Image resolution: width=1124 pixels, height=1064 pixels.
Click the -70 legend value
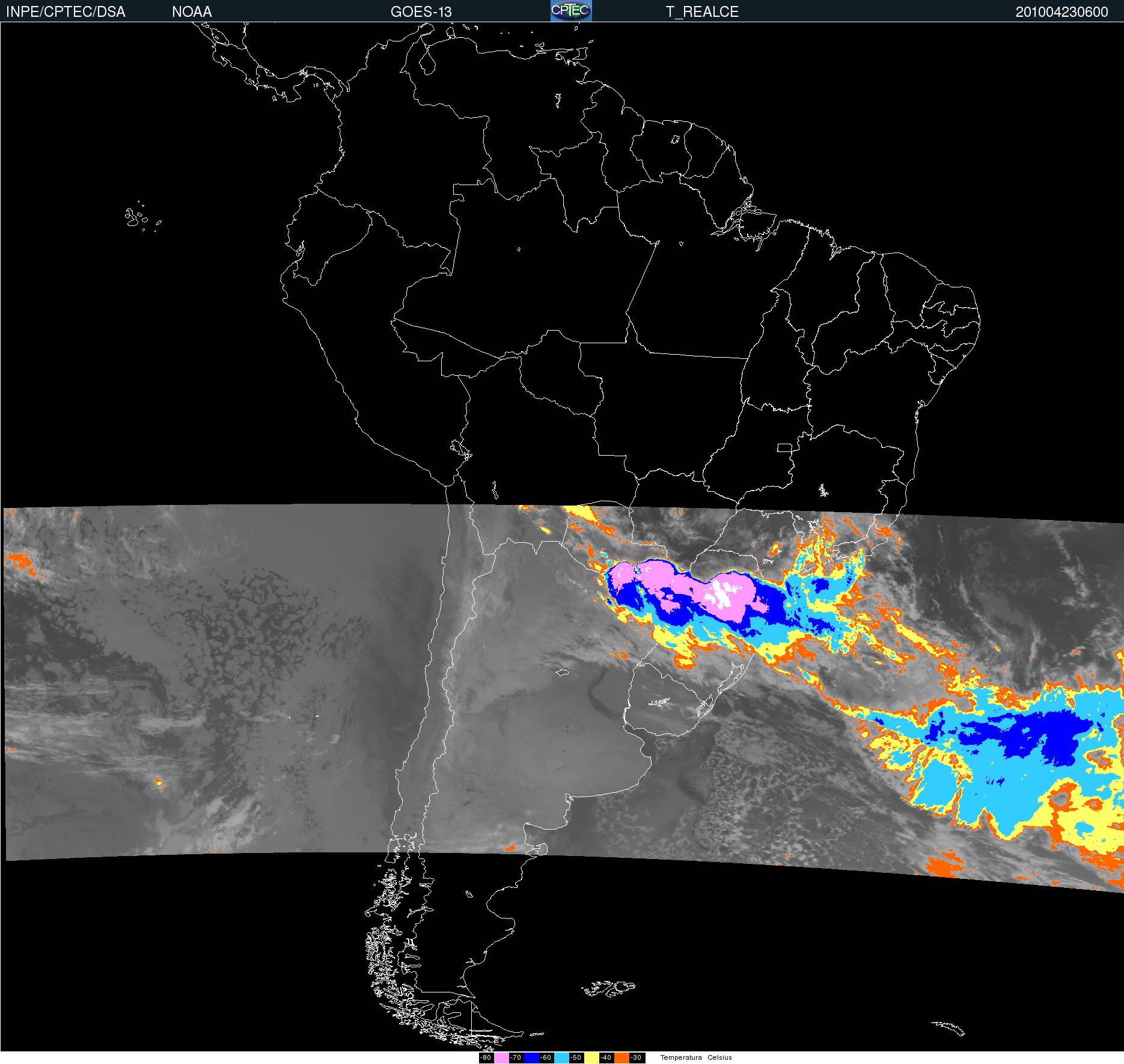(516, 1057)
